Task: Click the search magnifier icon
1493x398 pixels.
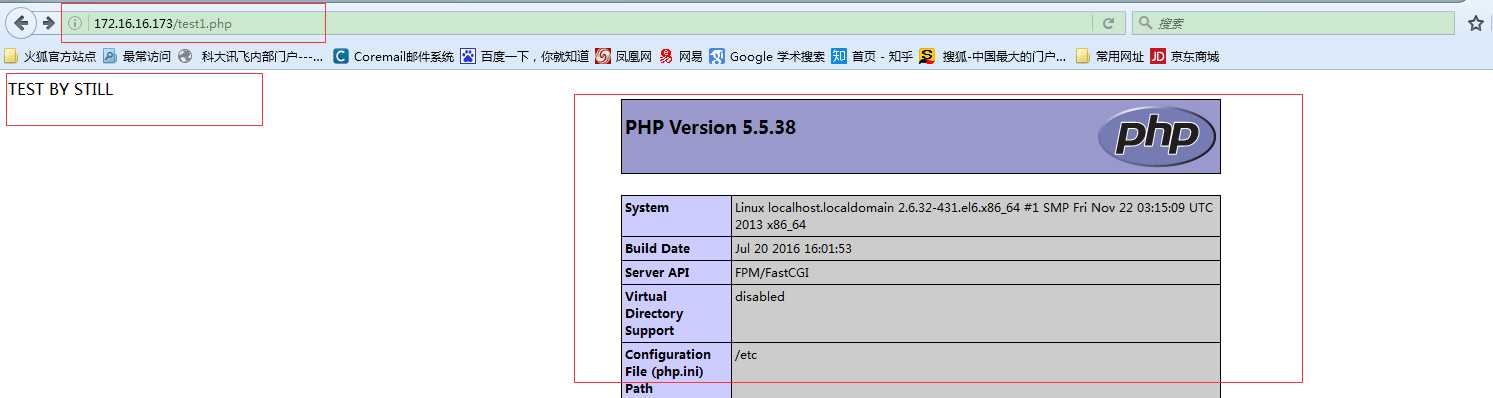Action: (x=1144, y=23)
